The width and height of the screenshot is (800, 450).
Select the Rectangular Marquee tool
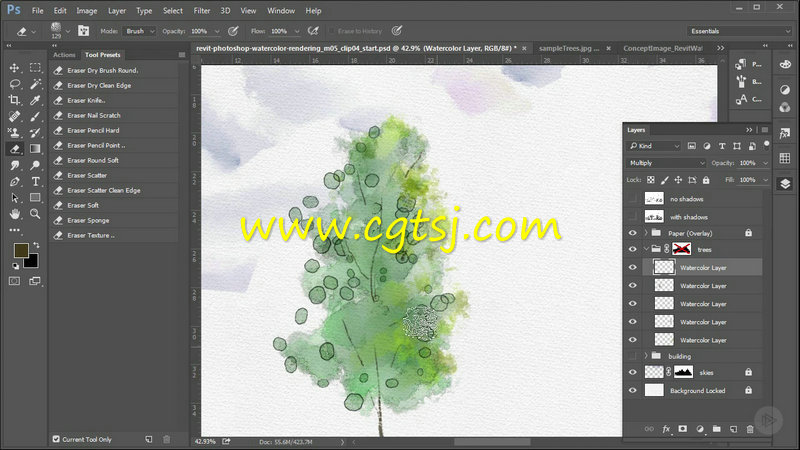point(35,68)
